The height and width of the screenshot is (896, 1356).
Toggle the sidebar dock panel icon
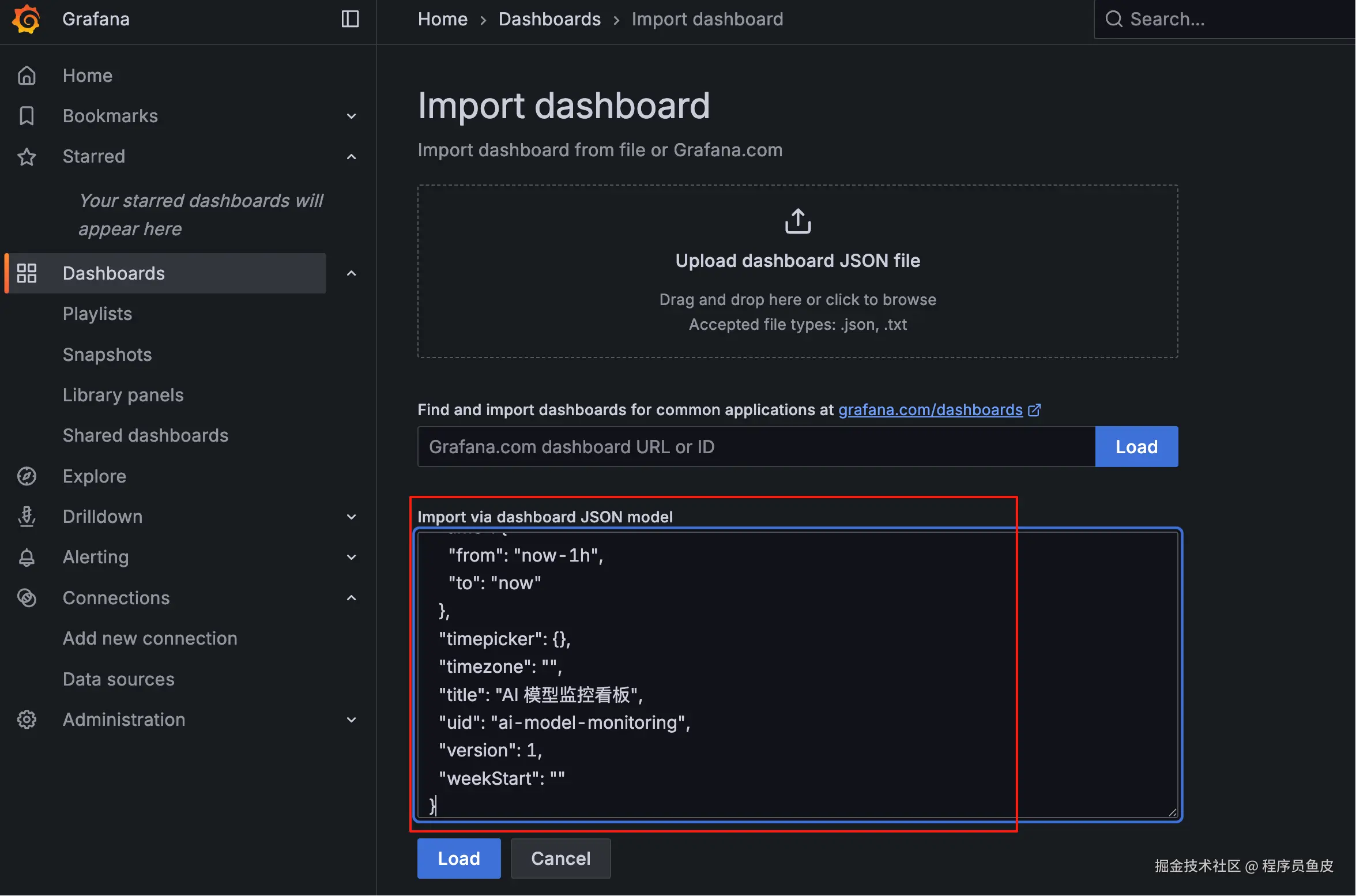point(350,19)
